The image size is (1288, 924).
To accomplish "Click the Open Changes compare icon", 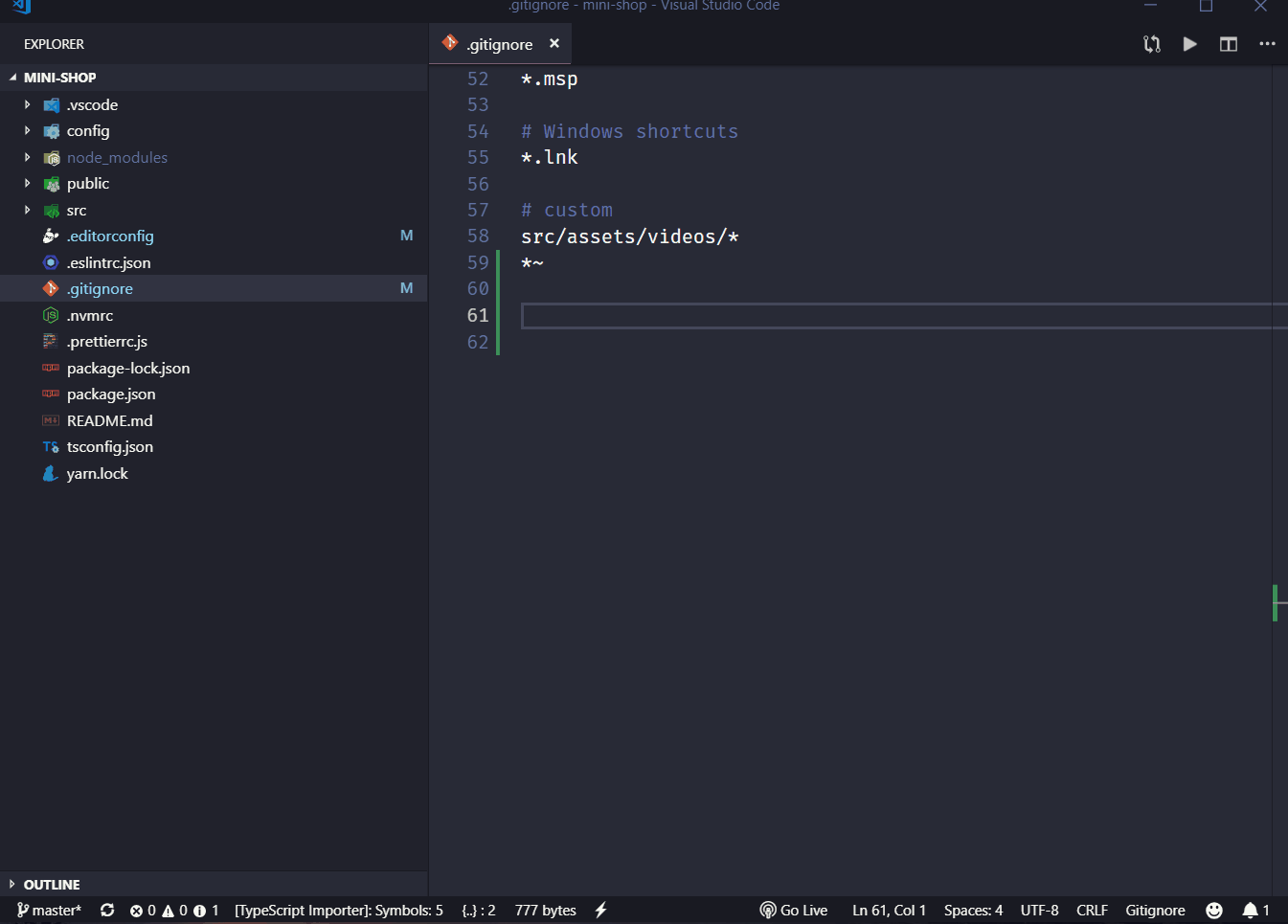I will pos(1151,44).
